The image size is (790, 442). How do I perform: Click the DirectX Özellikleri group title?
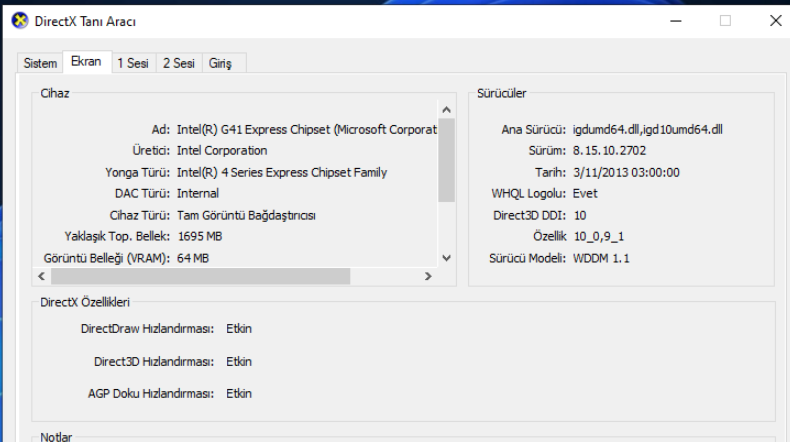(x=85, y=302)
